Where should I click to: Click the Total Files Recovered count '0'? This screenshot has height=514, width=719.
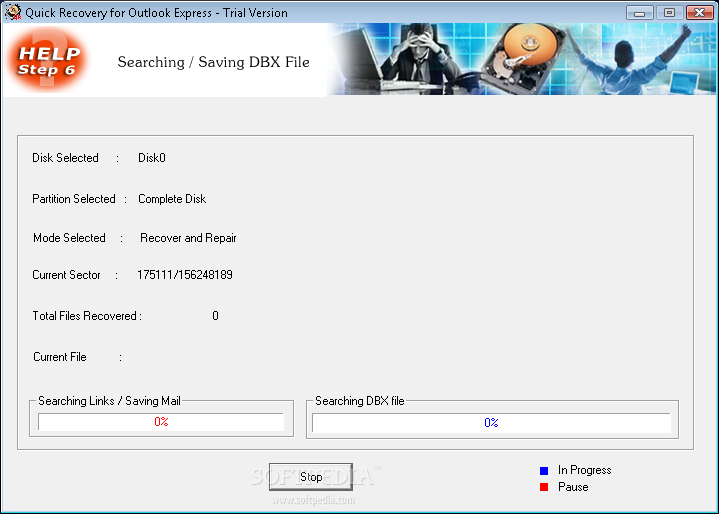point(216,316)
